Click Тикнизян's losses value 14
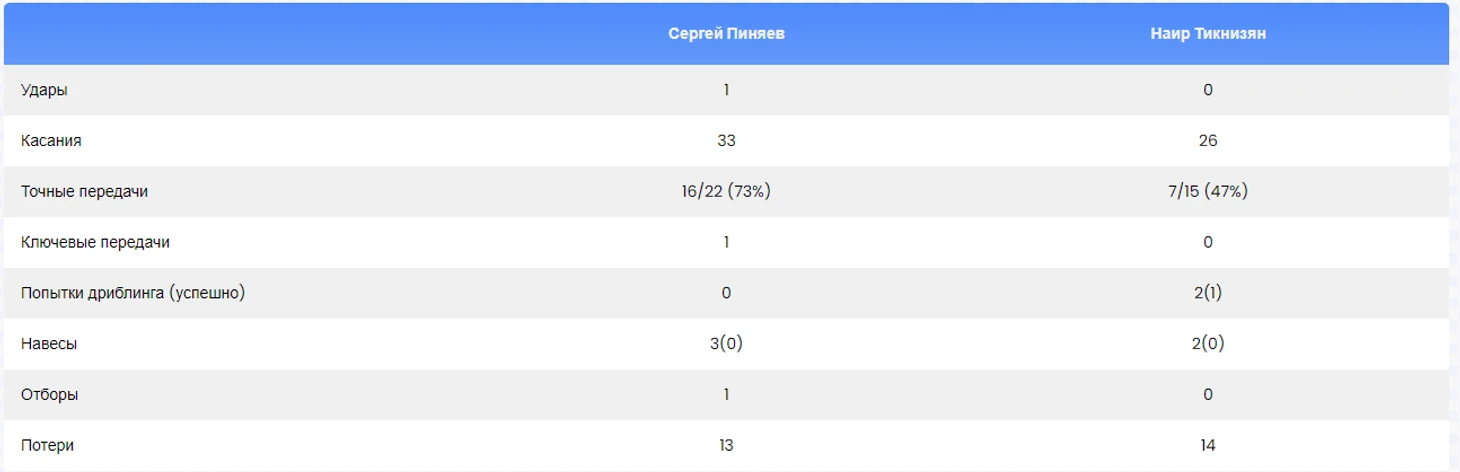Viewport: 1460px width, 472px height. tap(1208, 446)
